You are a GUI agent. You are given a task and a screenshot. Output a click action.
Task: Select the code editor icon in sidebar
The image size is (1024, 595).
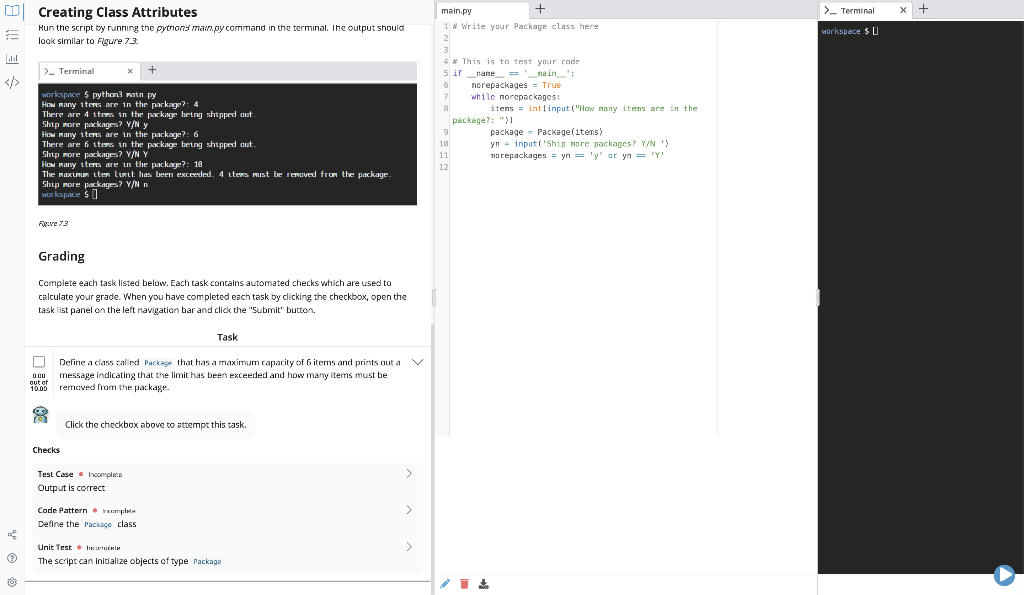point(10,81)
